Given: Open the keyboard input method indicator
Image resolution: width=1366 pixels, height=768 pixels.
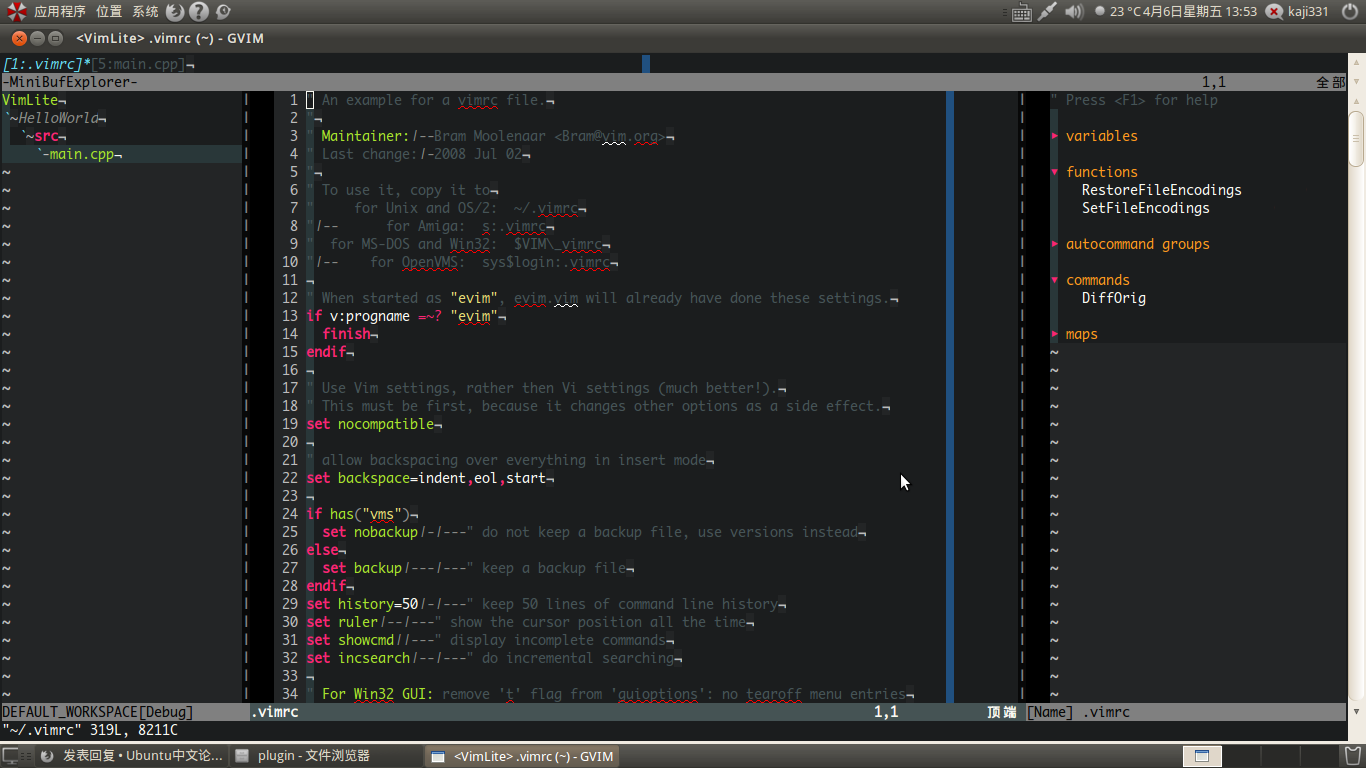Looking at the screenshot, I should click(x=1022, y=12).
